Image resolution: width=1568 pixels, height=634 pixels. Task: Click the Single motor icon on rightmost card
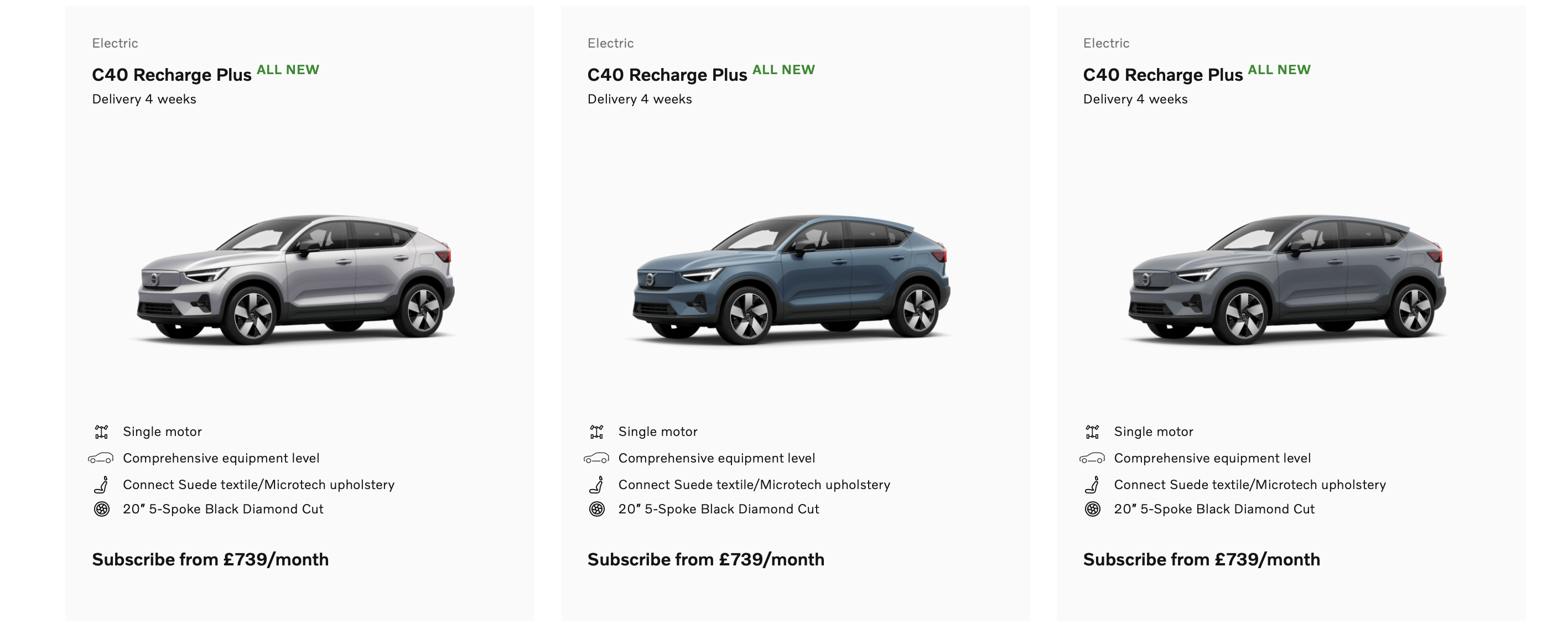[1094, 432]
